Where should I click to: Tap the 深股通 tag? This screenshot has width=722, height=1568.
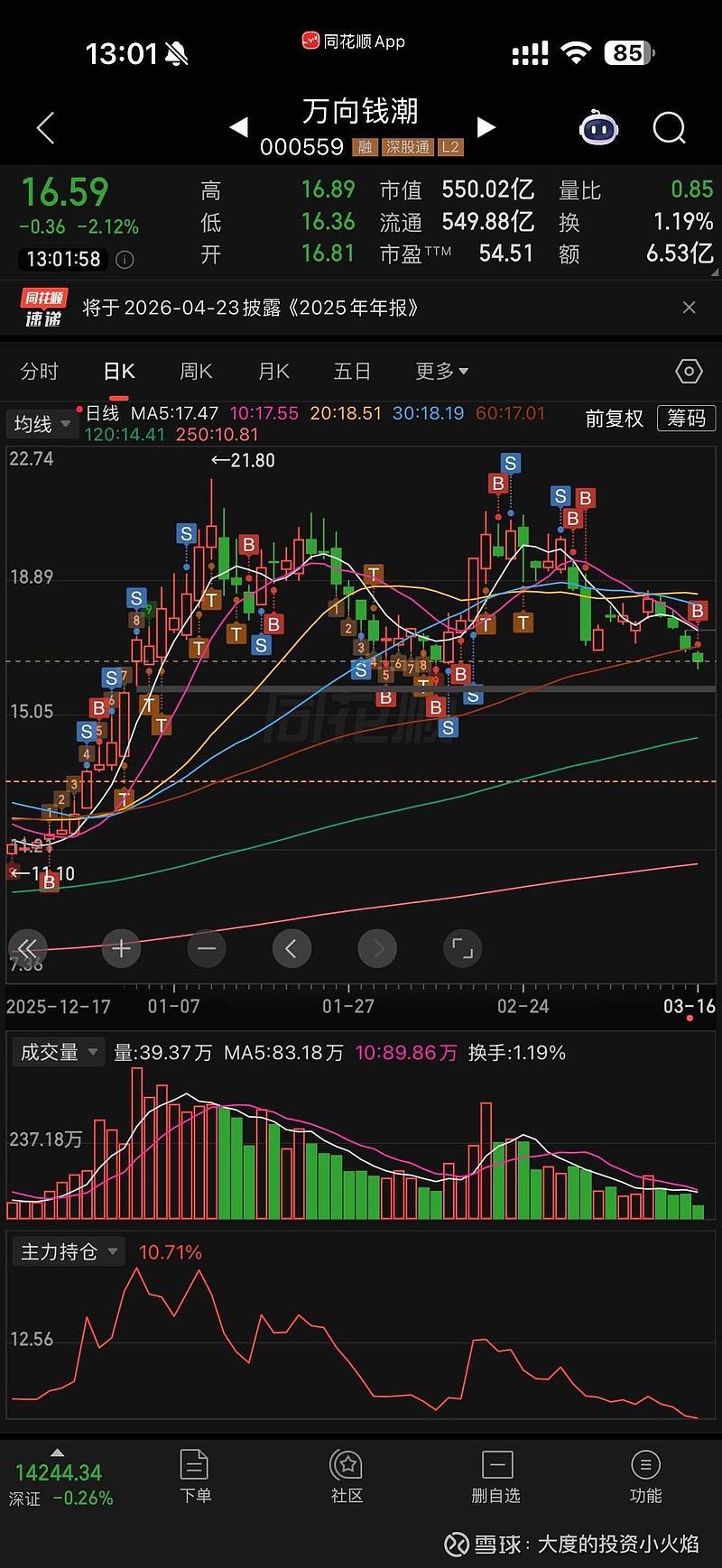coord(407,147)
